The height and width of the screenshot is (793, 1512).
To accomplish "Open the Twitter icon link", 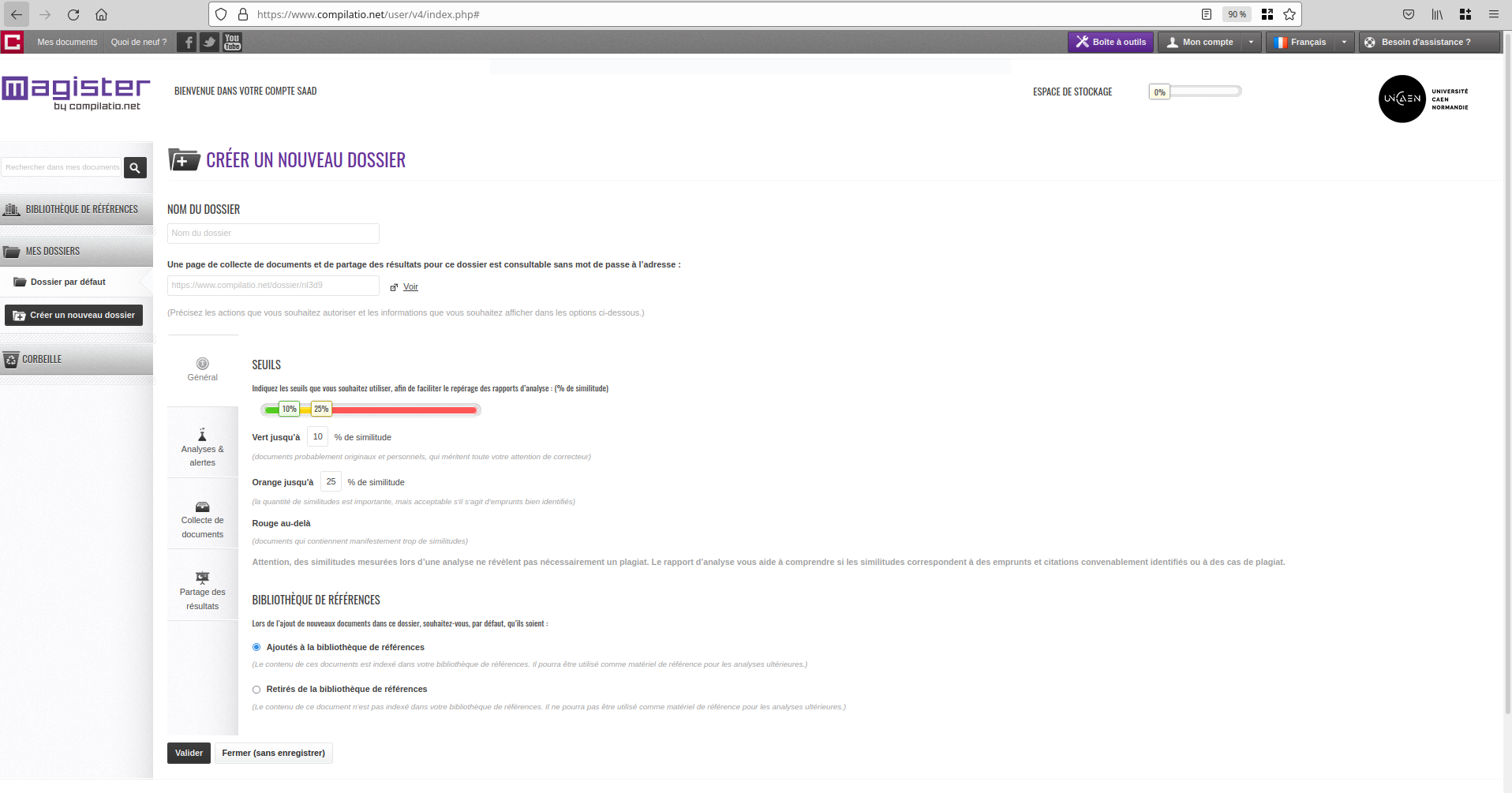I will pos(209,43).
